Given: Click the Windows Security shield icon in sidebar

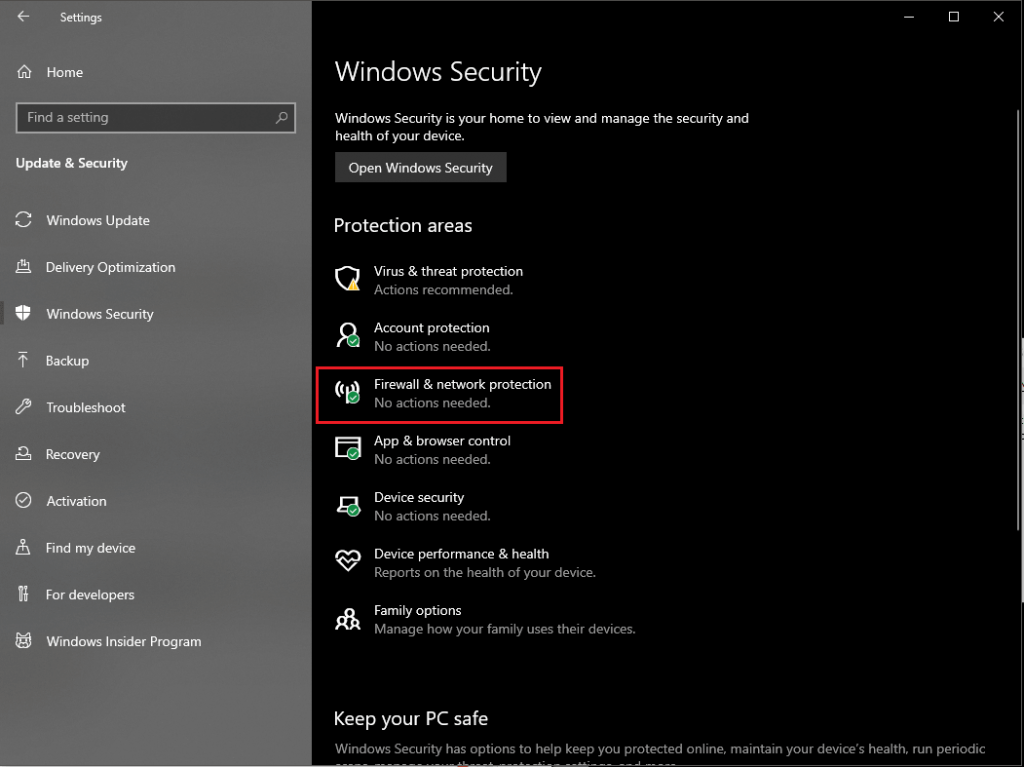Looking at the screenshot, I should point(24,314).
